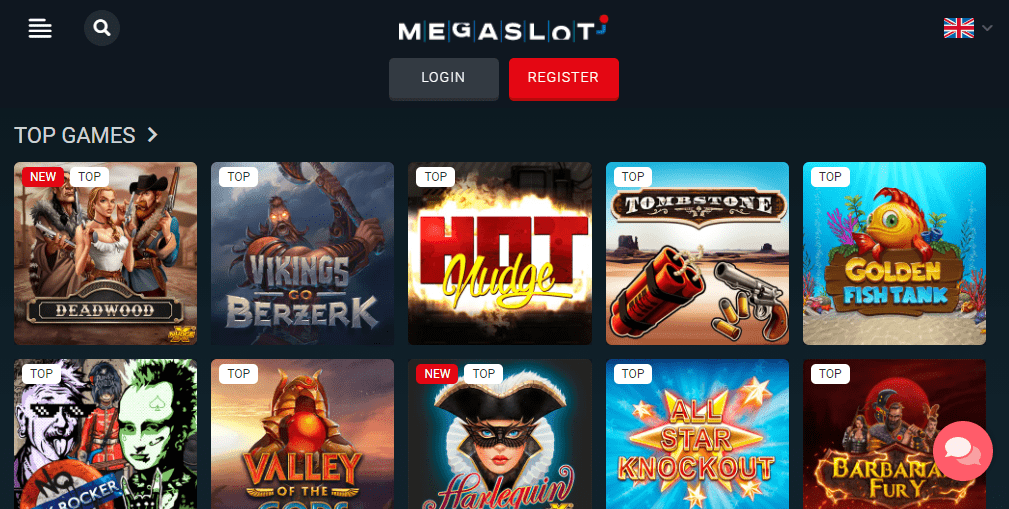
Task: Open the Barbarian Fury game tile
Action: coord(894,434)
